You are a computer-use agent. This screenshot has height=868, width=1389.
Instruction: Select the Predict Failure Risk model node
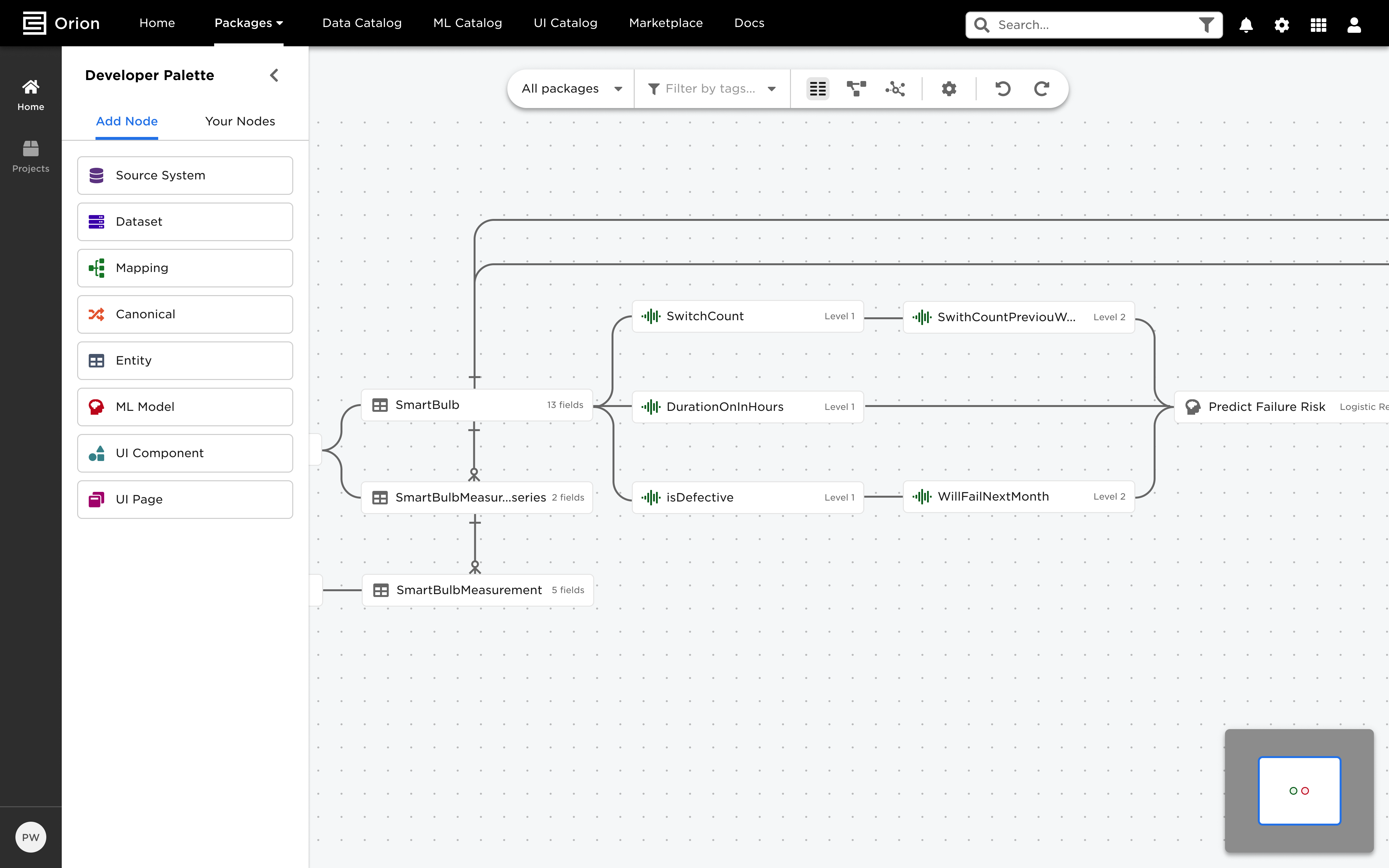pyautogui.click(x=1282, y=406)
